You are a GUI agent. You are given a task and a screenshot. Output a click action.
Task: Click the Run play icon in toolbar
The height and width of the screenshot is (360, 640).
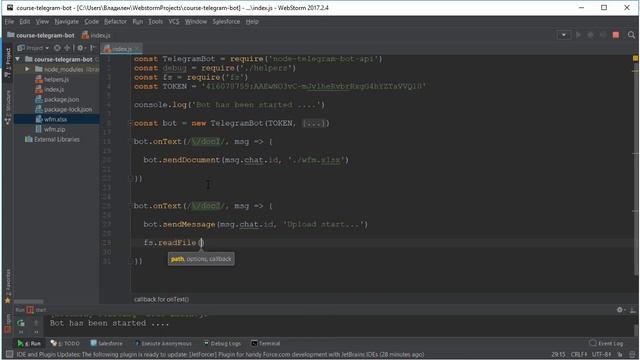coord(578,35)
